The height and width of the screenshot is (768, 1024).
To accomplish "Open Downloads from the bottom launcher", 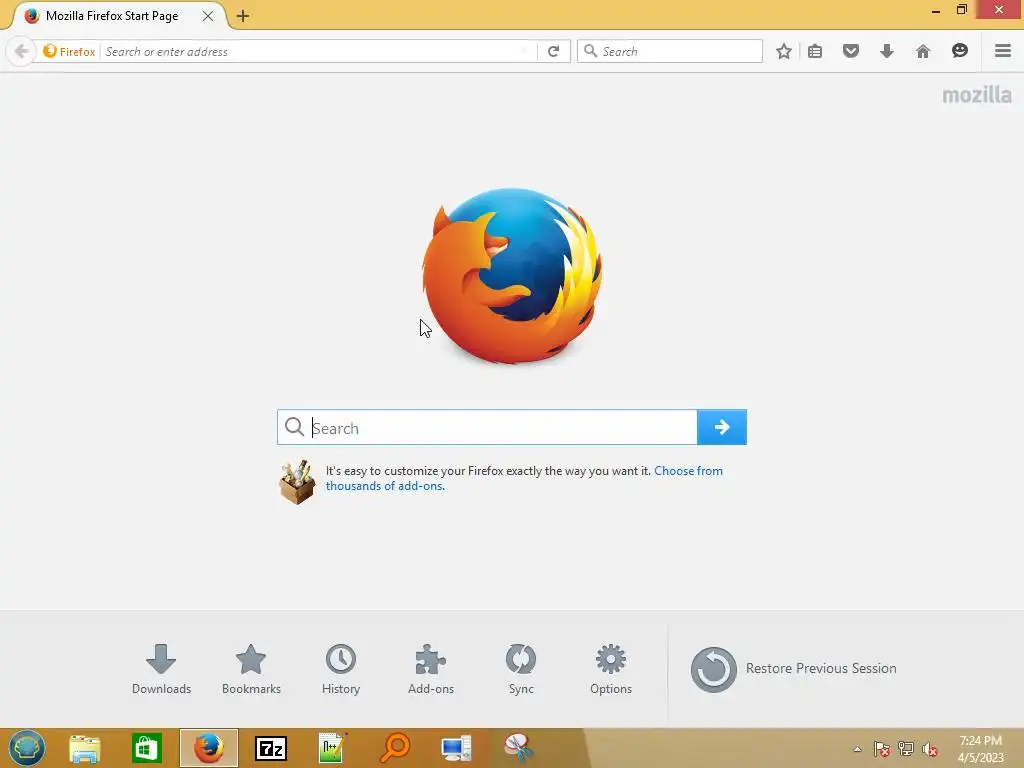I will click(161, 669).
